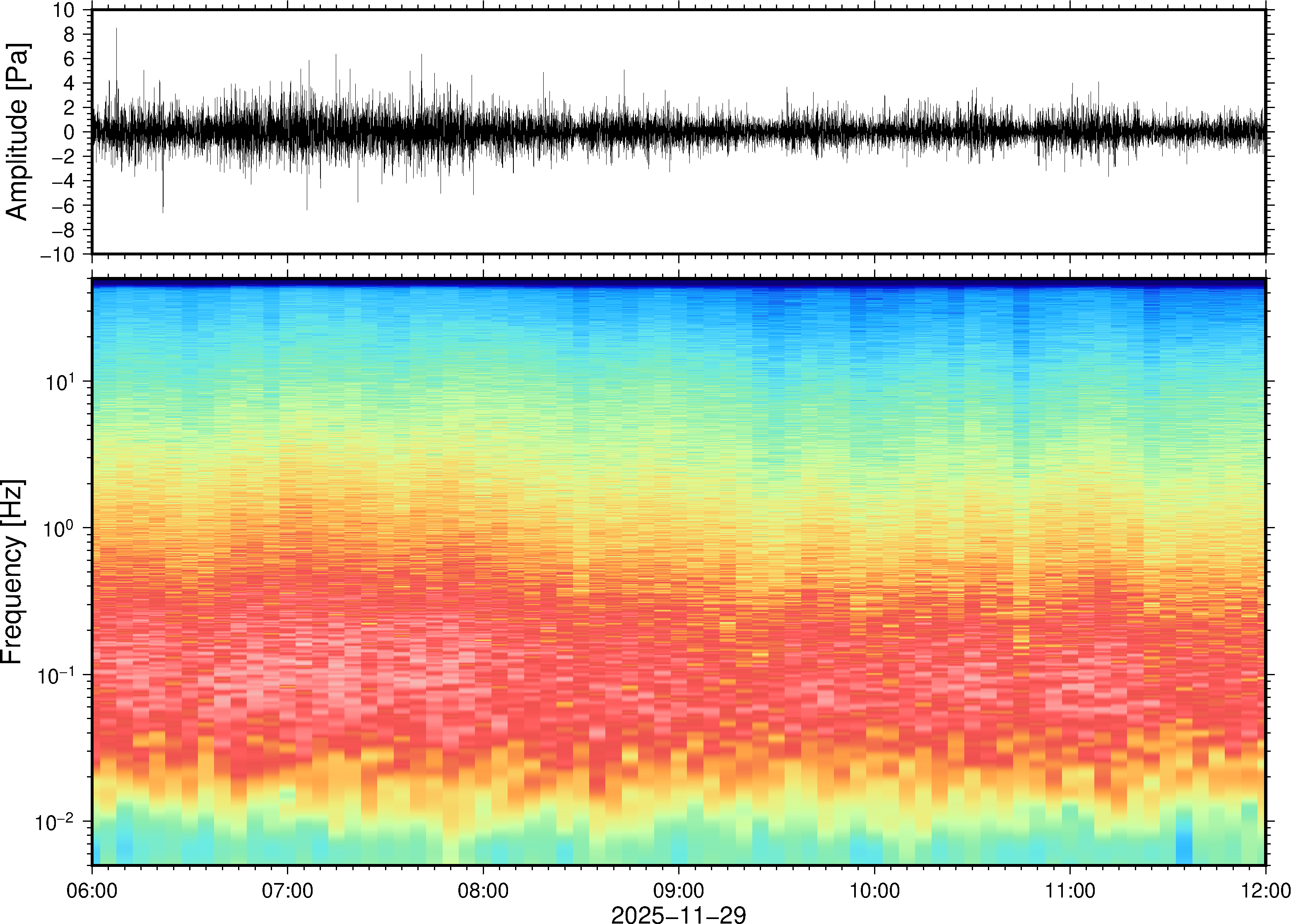This screenshot has width=1291, height=924.
Task: Click the 09:00 time axis label
Action: click(x=679, y=890)
